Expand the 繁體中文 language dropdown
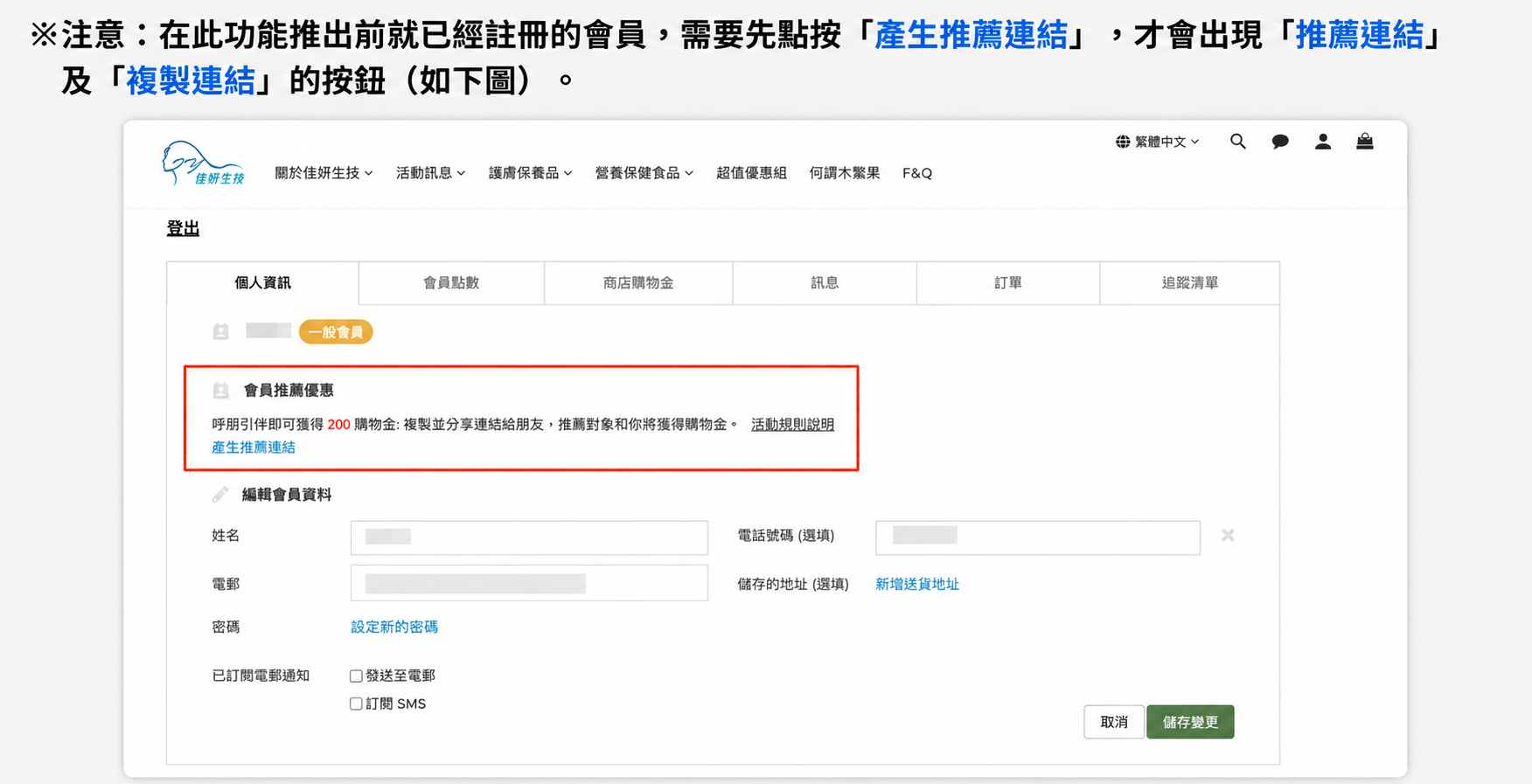1532x784 pixels. point(1158,142)
